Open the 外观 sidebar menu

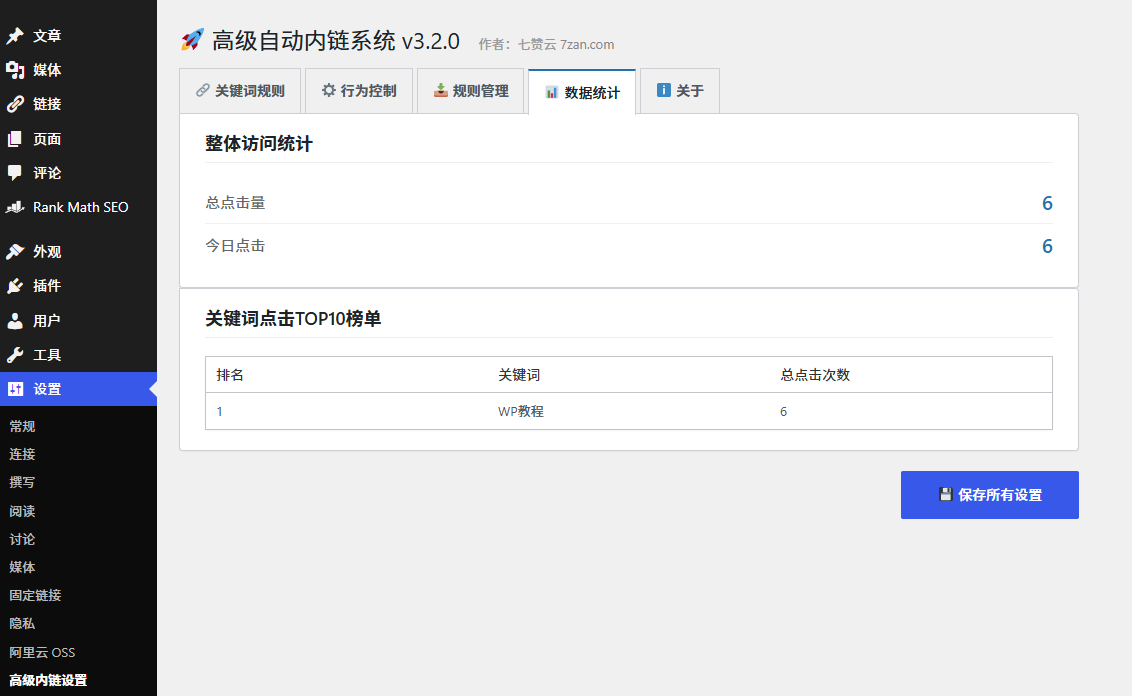pos(78,251)
